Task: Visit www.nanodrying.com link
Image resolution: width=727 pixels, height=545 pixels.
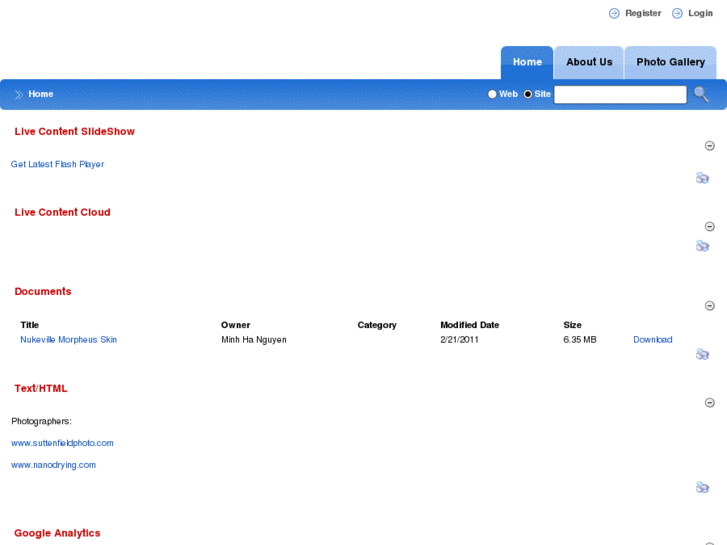Action: 53,465
